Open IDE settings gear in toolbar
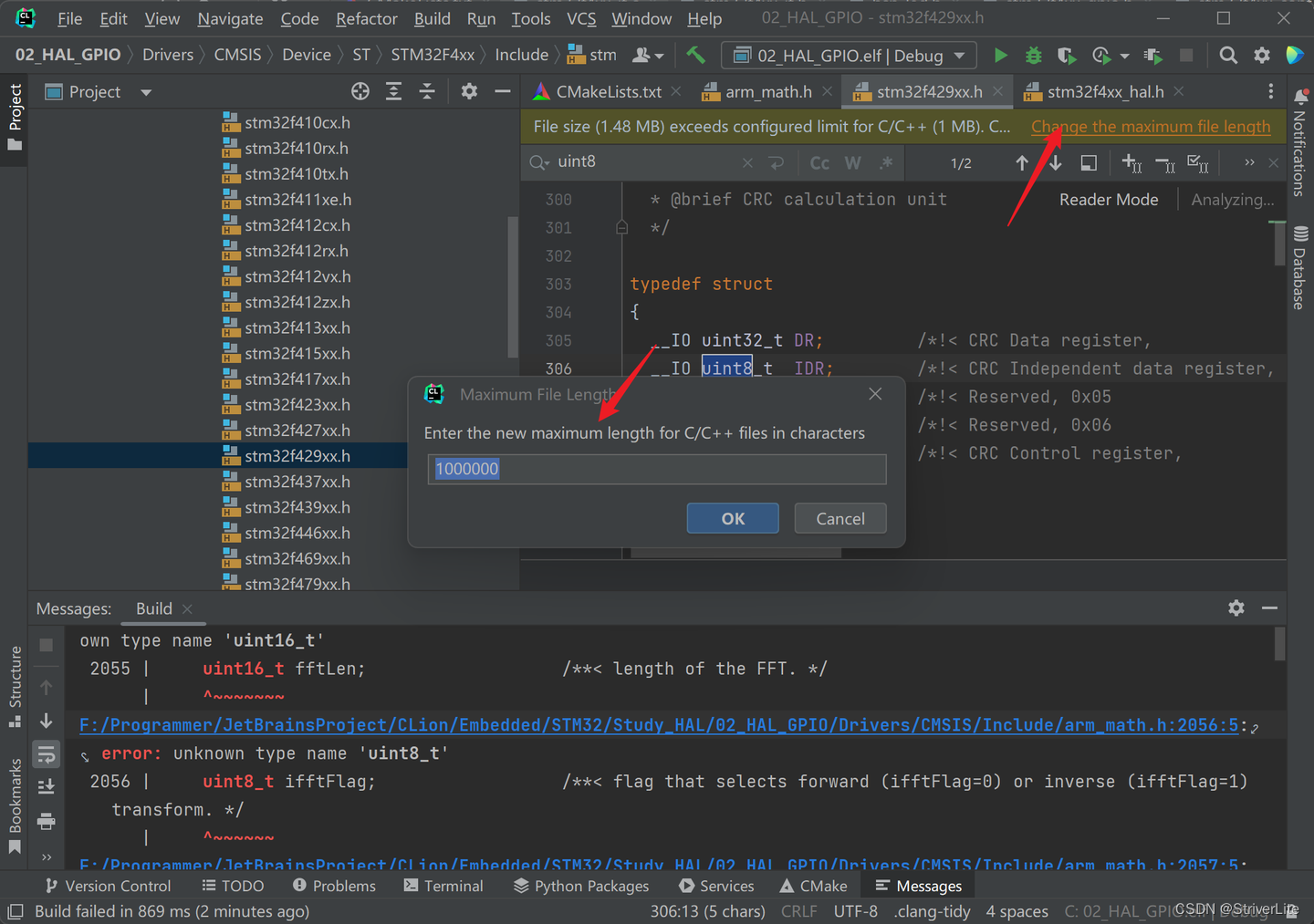The height and width of the screenshot is (924, 1314). (x=1262, y=56)
